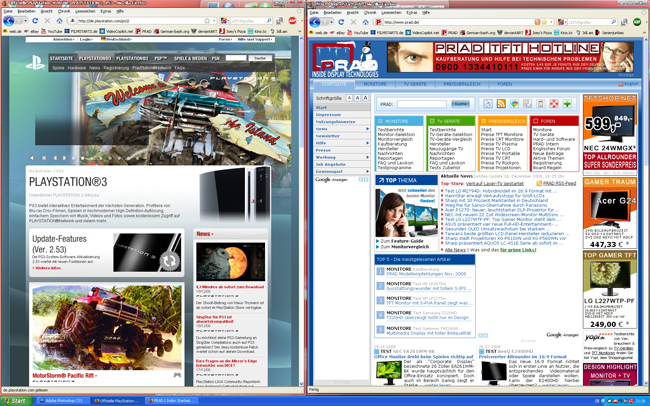650x406 pixels.
Task: Open search engine dropdown in PRAD window
Action: [x=564, y=22]
